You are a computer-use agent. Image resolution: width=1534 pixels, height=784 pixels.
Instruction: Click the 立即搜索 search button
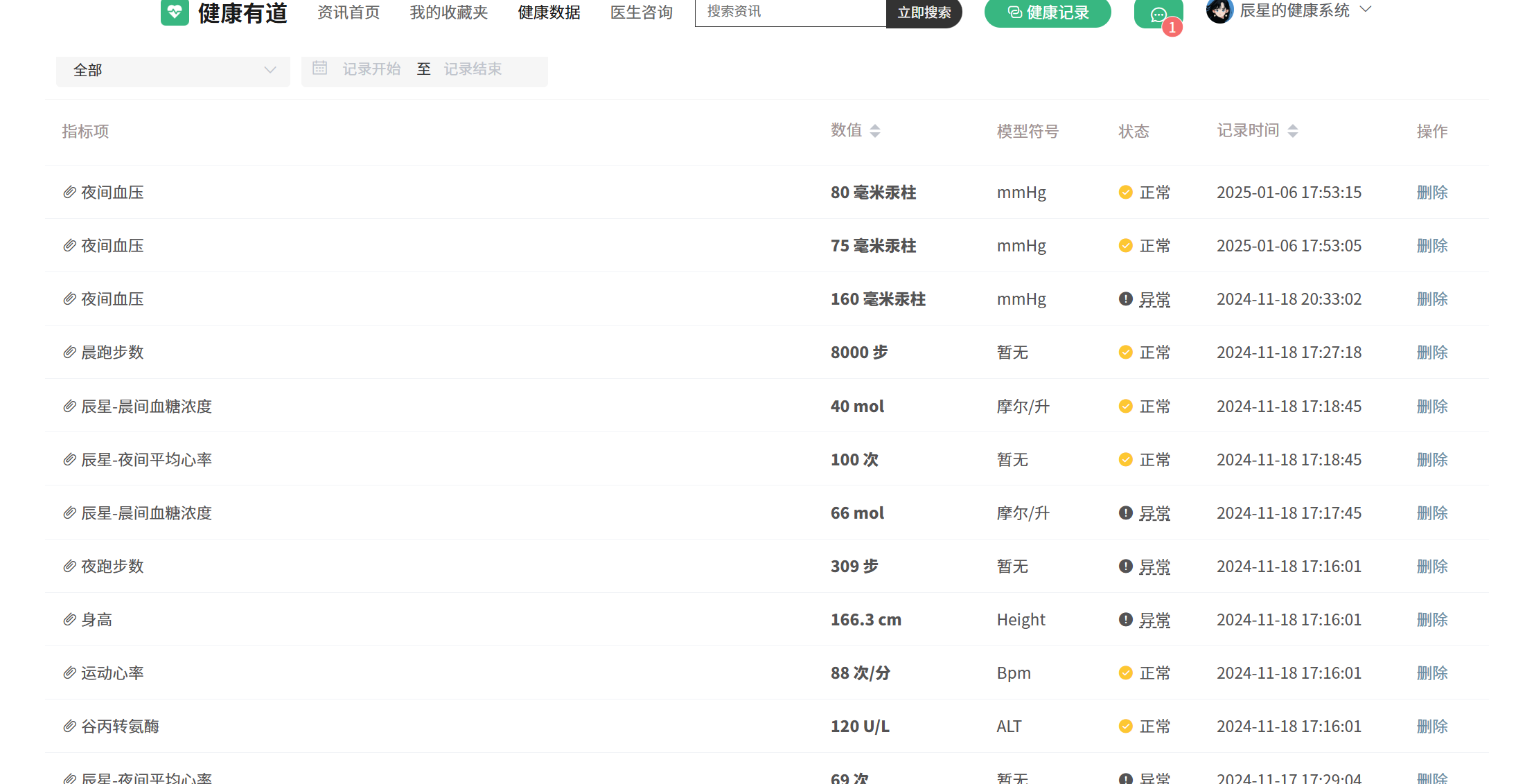(x=924, y=12)
